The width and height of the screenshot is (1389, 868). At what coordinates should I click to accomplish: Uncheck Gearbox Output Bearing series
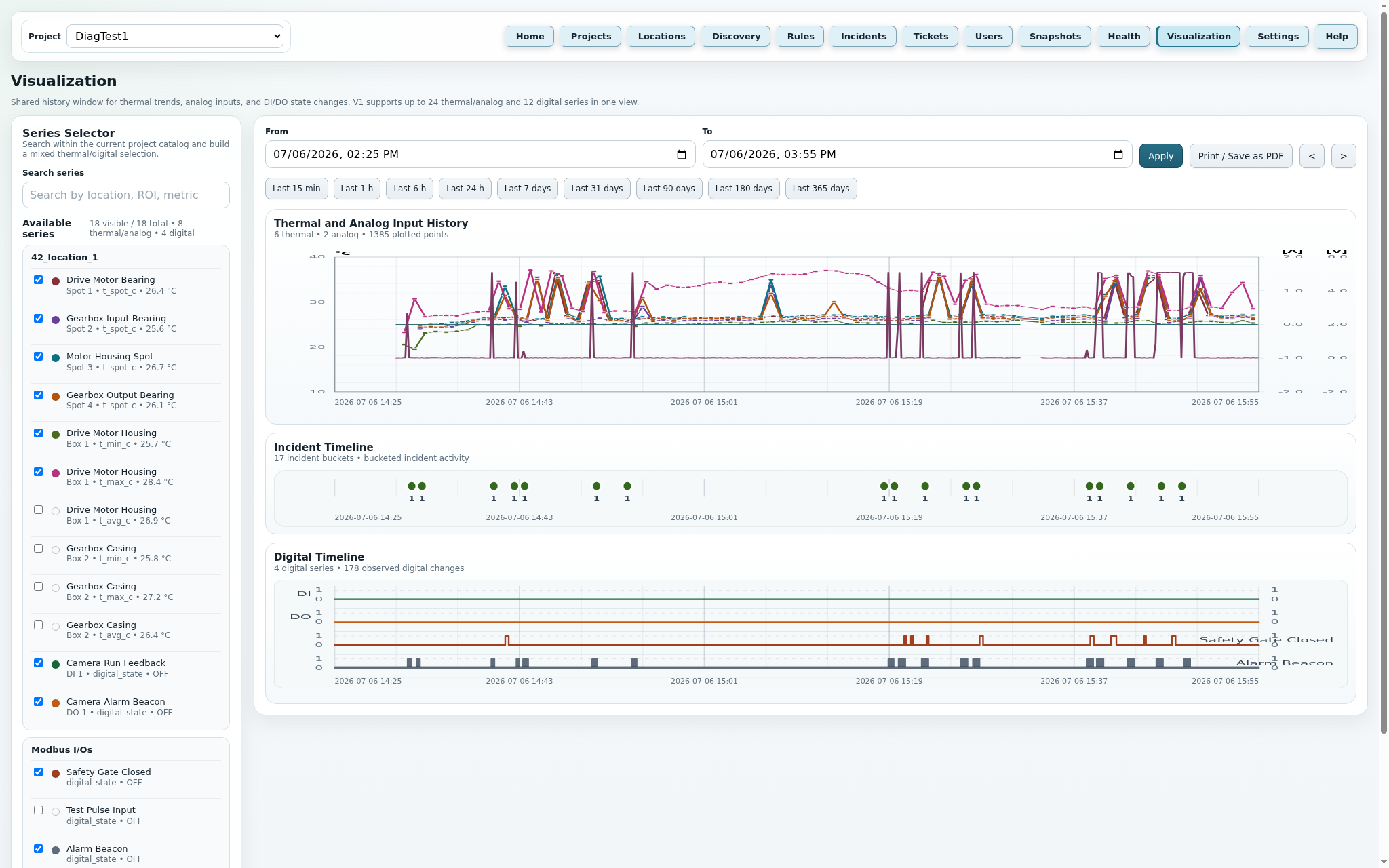tap(38, 395)
